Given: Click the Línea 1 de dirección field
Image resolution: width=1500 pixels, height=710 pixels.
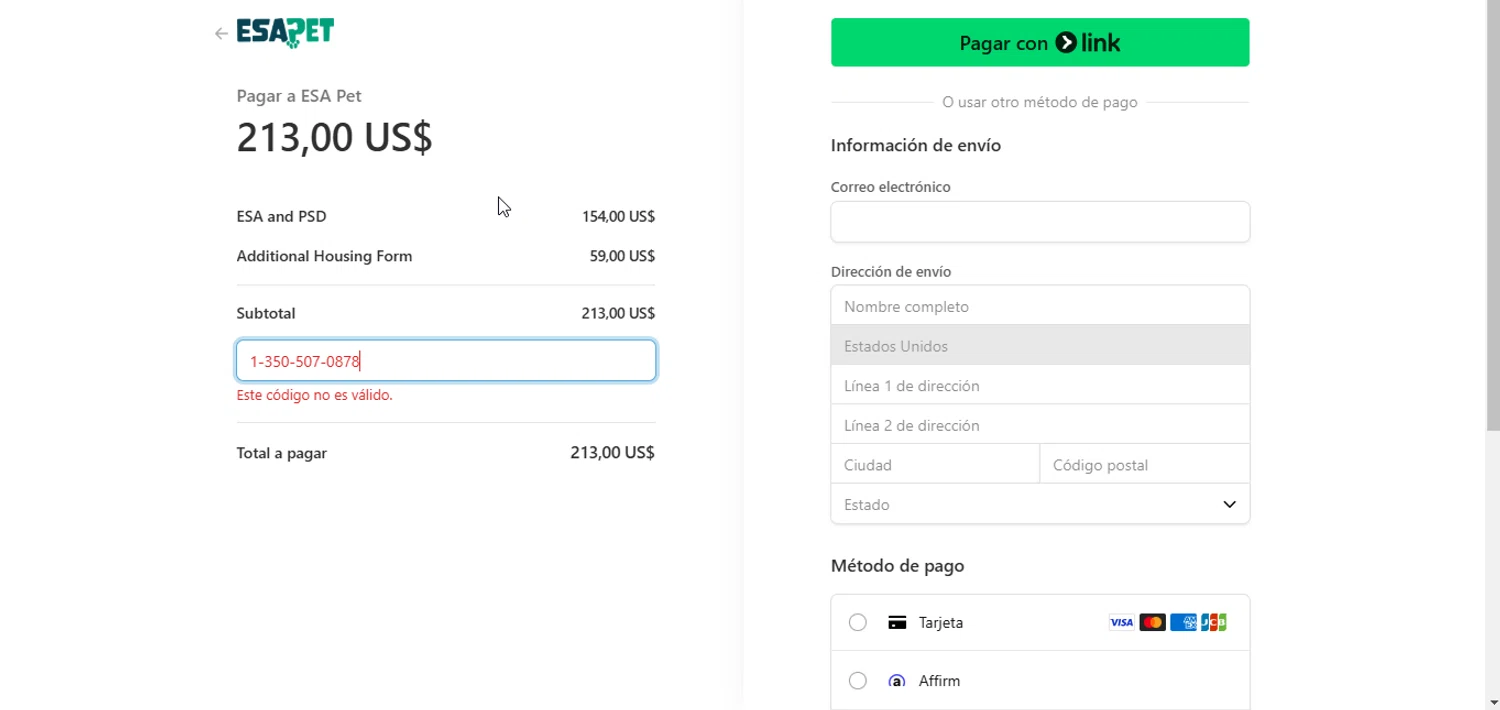Looking at the screenshot, I should [1040, 386].
